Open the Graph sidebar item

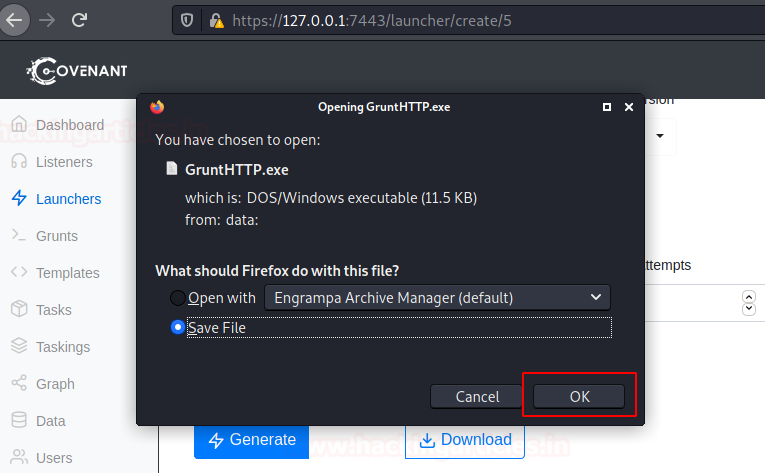(43, 384)
